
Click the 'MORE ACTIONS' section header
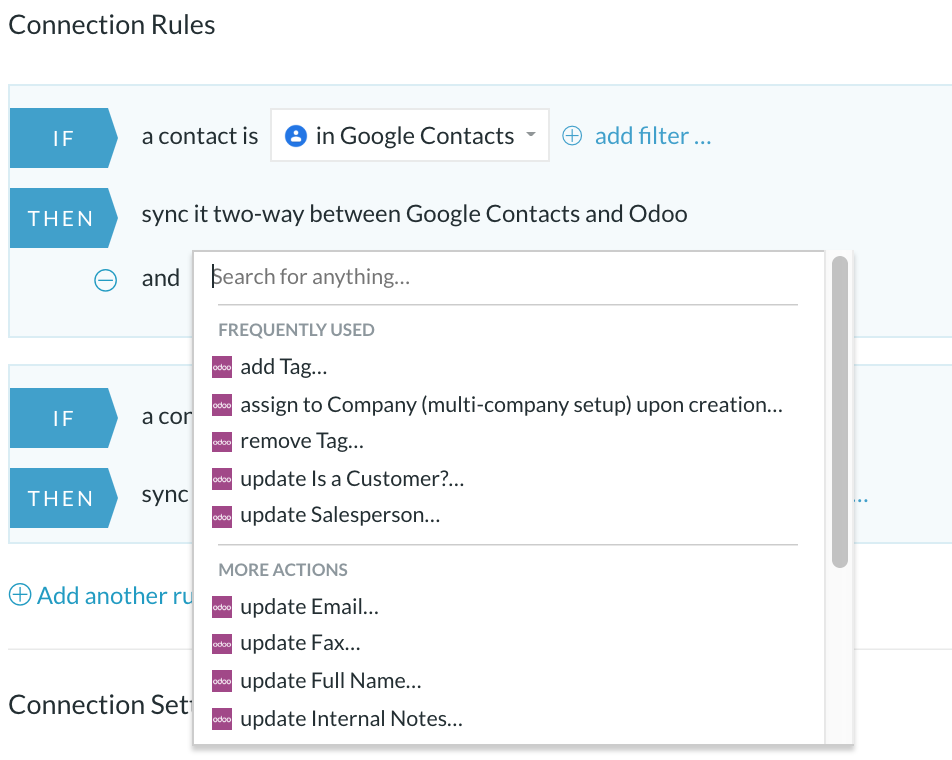pos(283,569)
